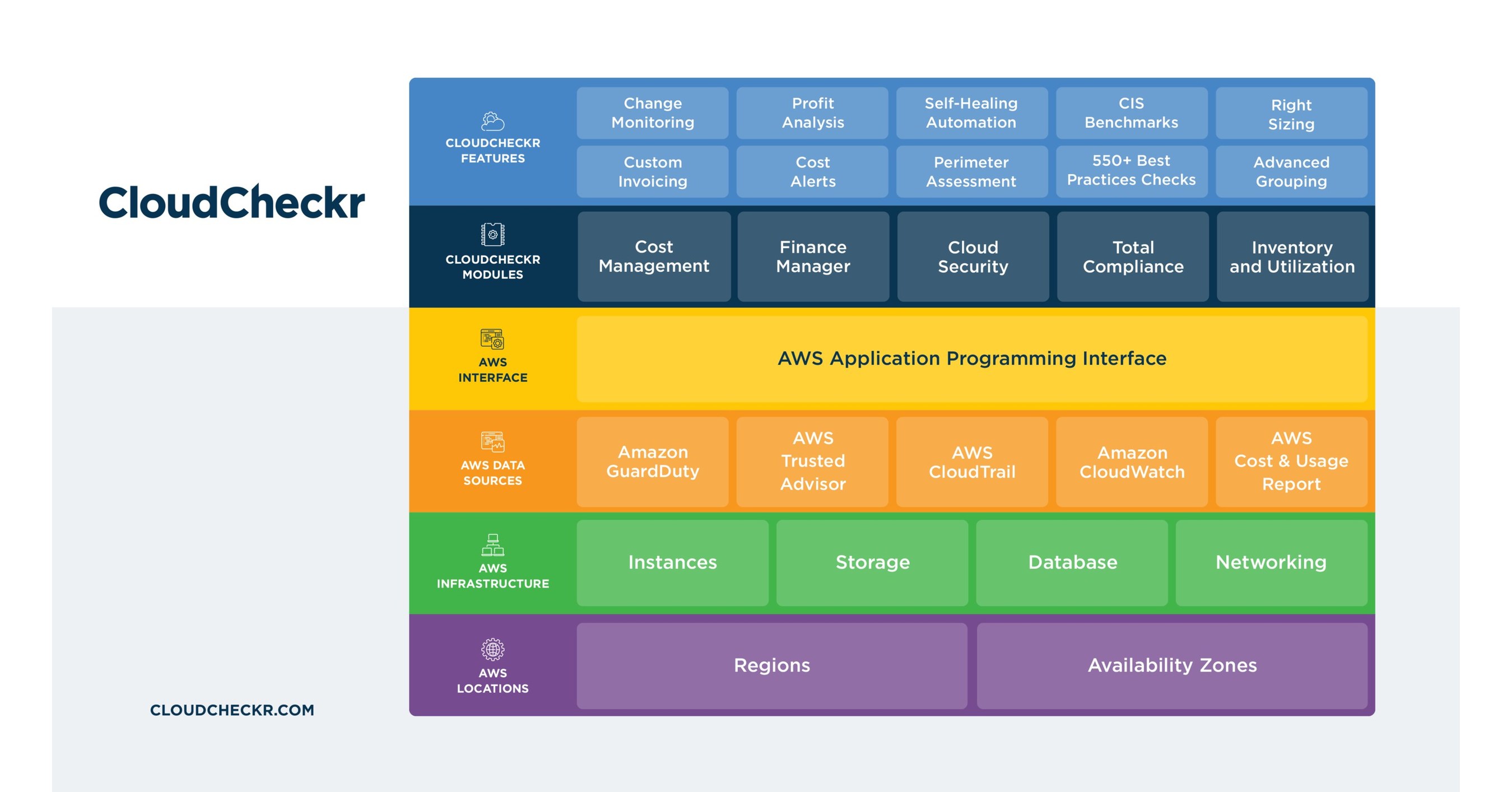Click the CloudCheckr logo
The width and height of the screenshot is (1512, 792).
pyautogui.click(x=232, y=202)
